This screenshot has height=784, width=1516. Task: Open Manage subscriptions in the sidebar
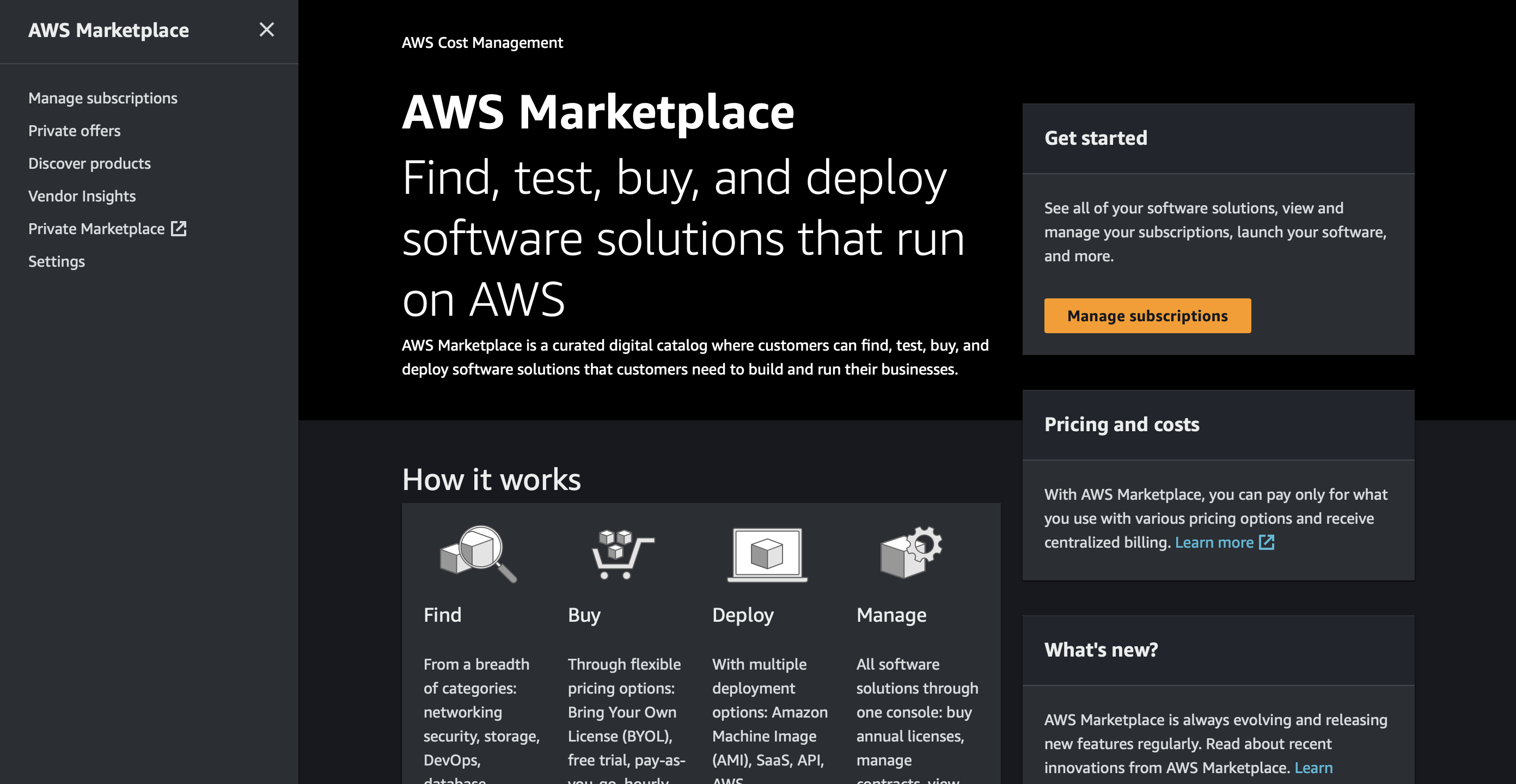[x=103, y=97]
